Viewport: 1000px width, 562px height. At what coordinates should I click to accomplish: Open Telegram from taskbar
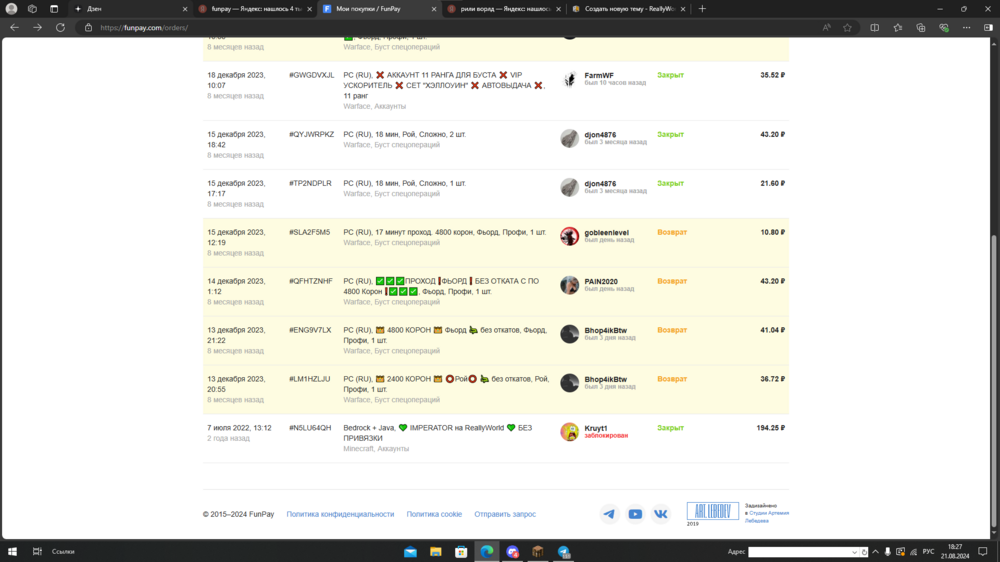click(564, 552)
